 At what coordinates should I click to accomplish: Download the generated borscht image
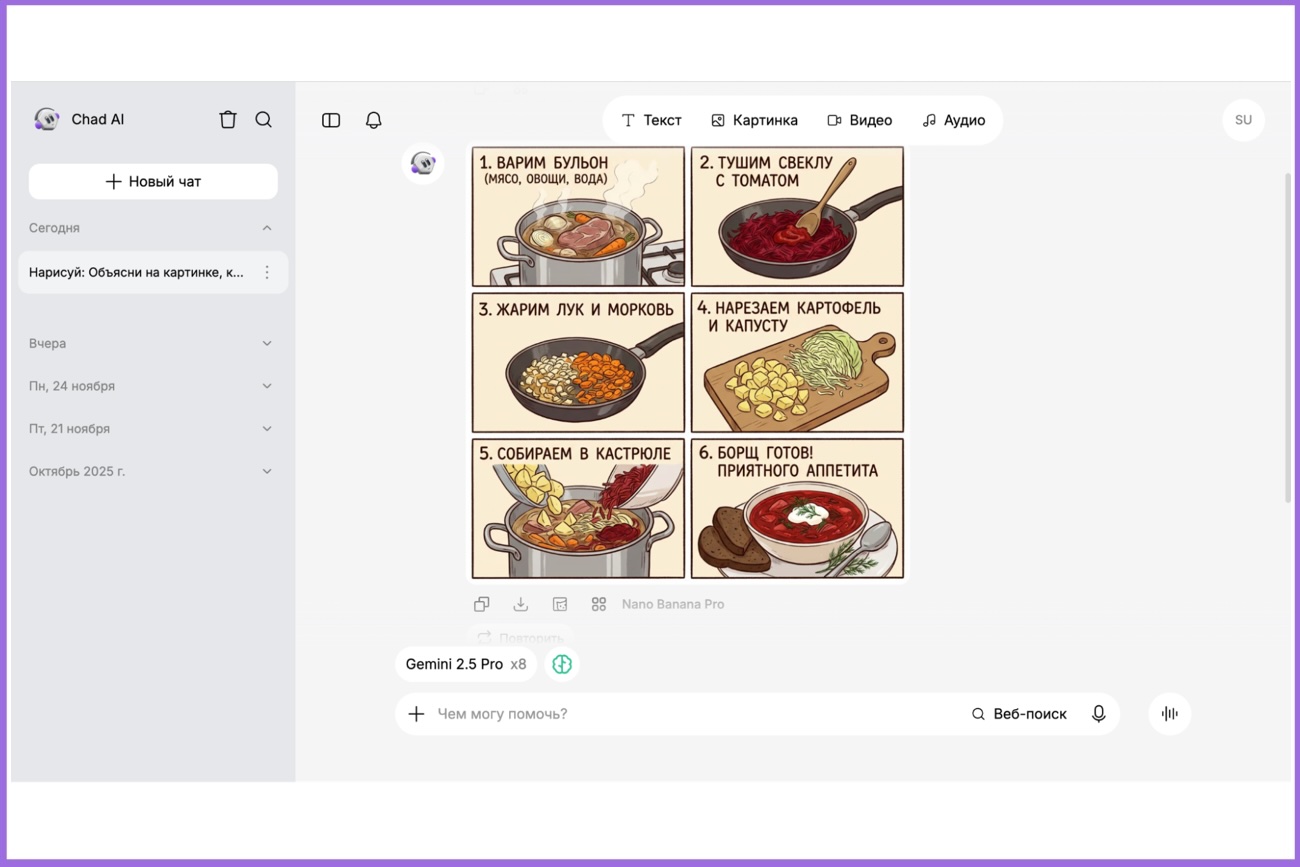(520, 604)
